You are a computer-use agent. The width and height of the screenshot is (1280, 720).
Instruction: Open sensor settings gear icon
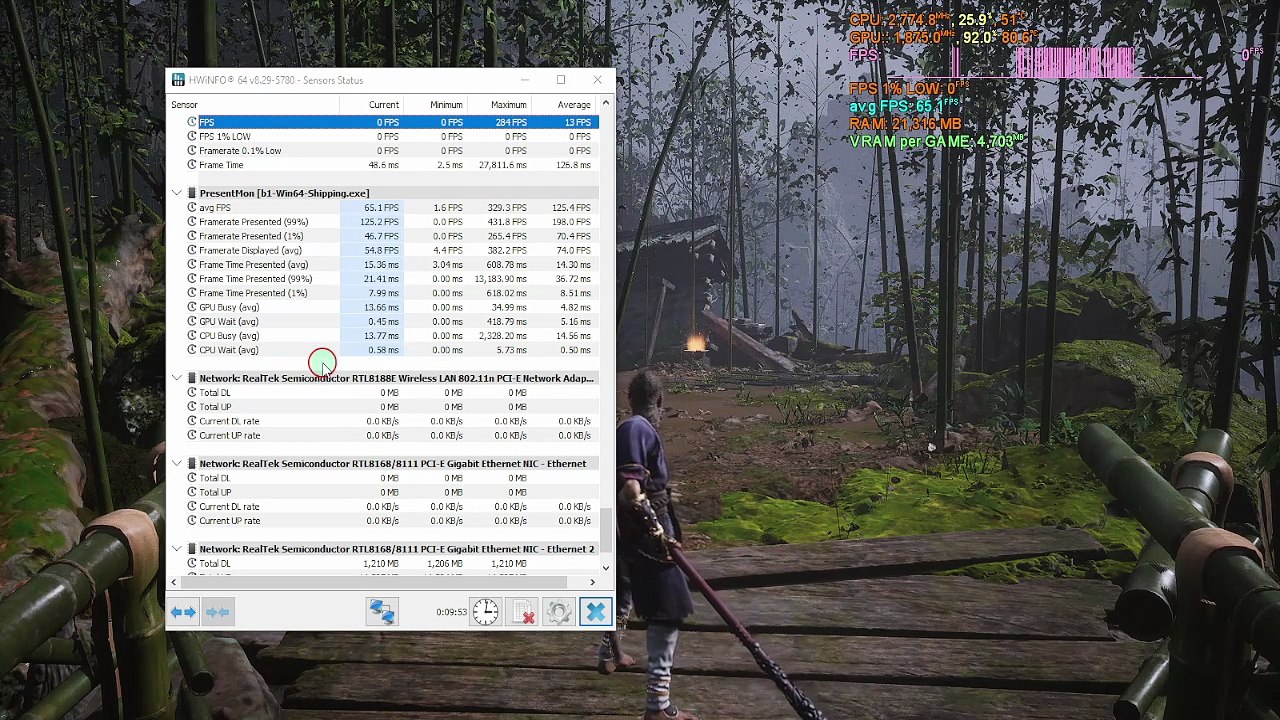(559, 612)
